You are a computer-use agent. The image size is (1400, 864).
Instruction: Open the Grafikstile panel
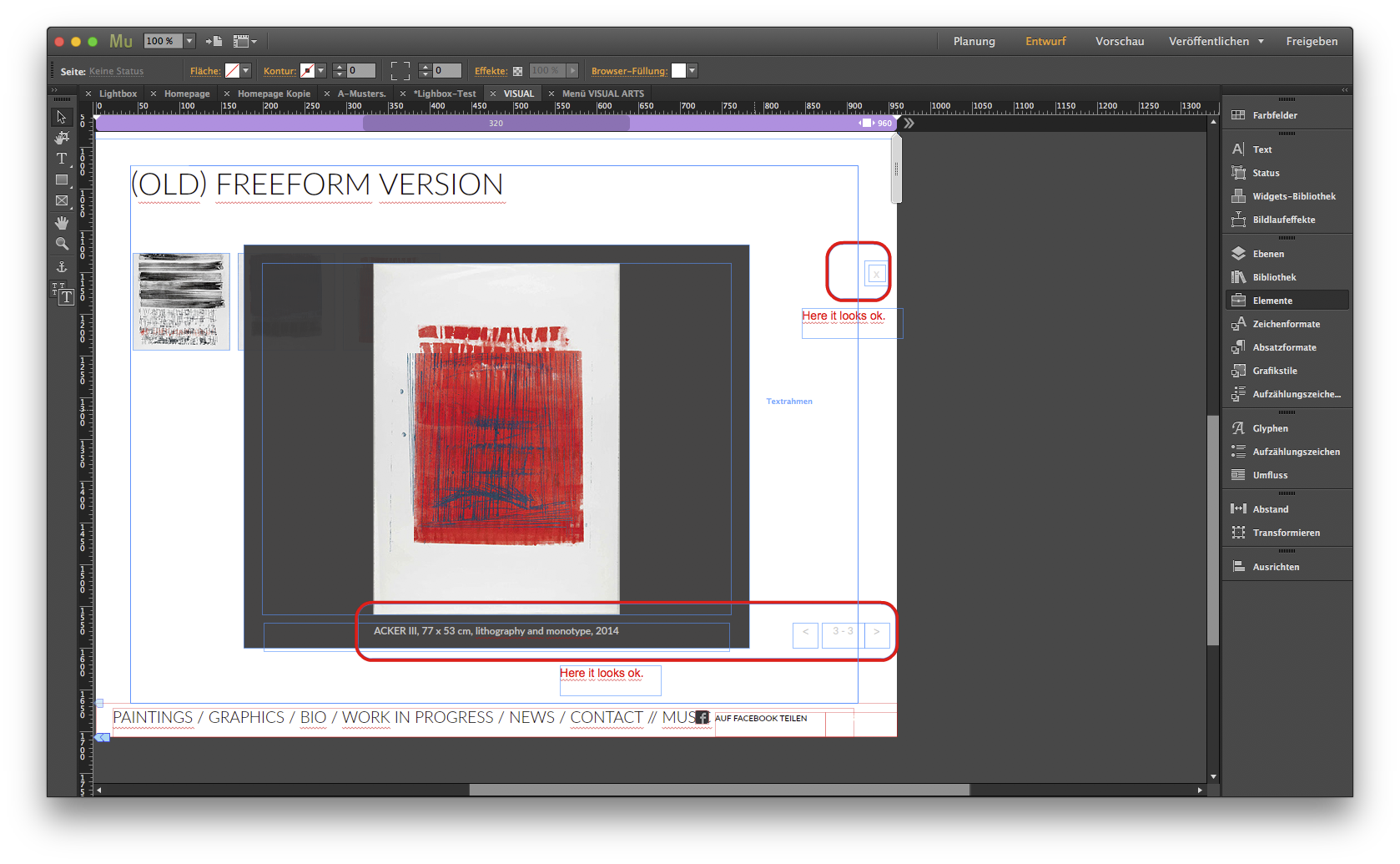(1287, 371)
